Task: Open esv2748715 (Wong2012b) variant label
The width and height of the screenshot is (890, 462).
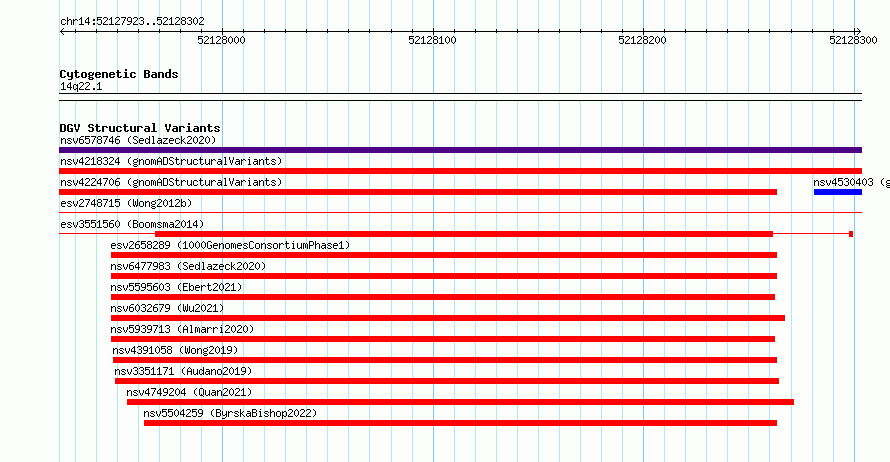Action: 126,203
